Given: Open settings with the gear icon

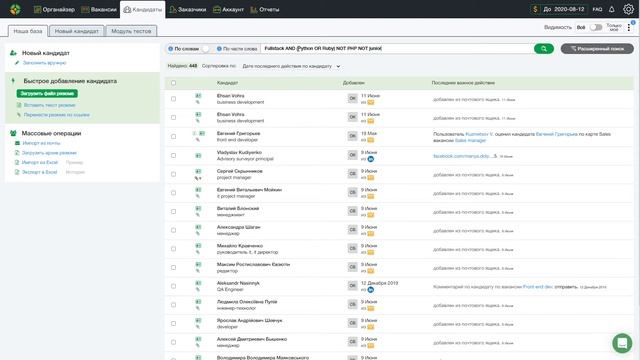Looking at the screenshot, I should click(628, 9).
